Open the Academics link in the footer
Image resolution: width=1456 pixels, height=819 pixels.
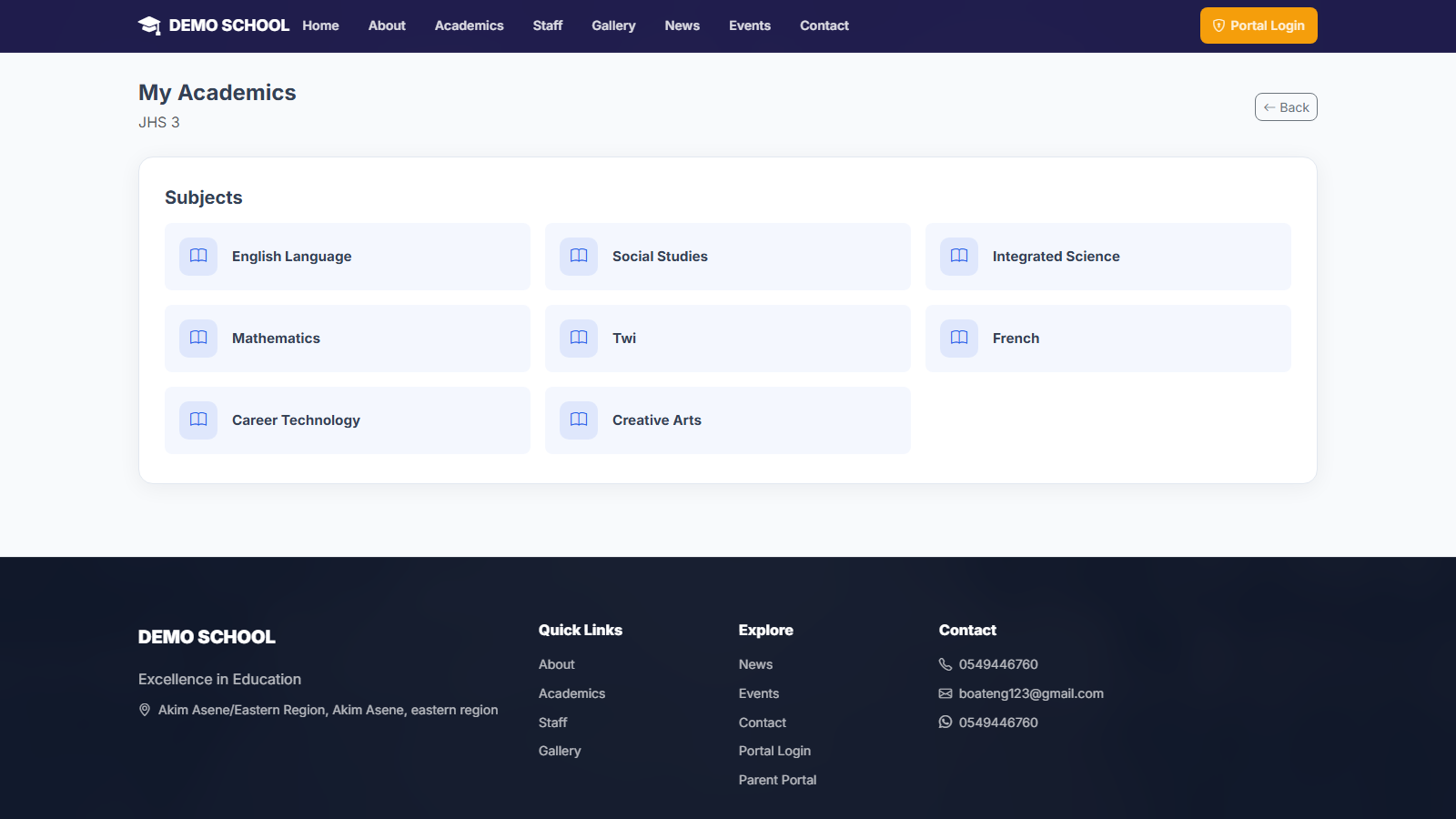tap(571, 693)
